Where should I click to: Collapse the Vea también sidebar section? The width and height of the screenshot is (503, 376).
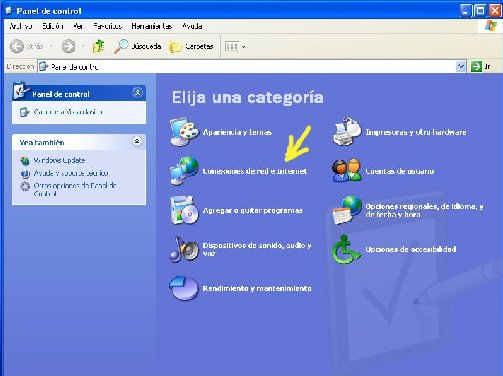coord(137,141)
